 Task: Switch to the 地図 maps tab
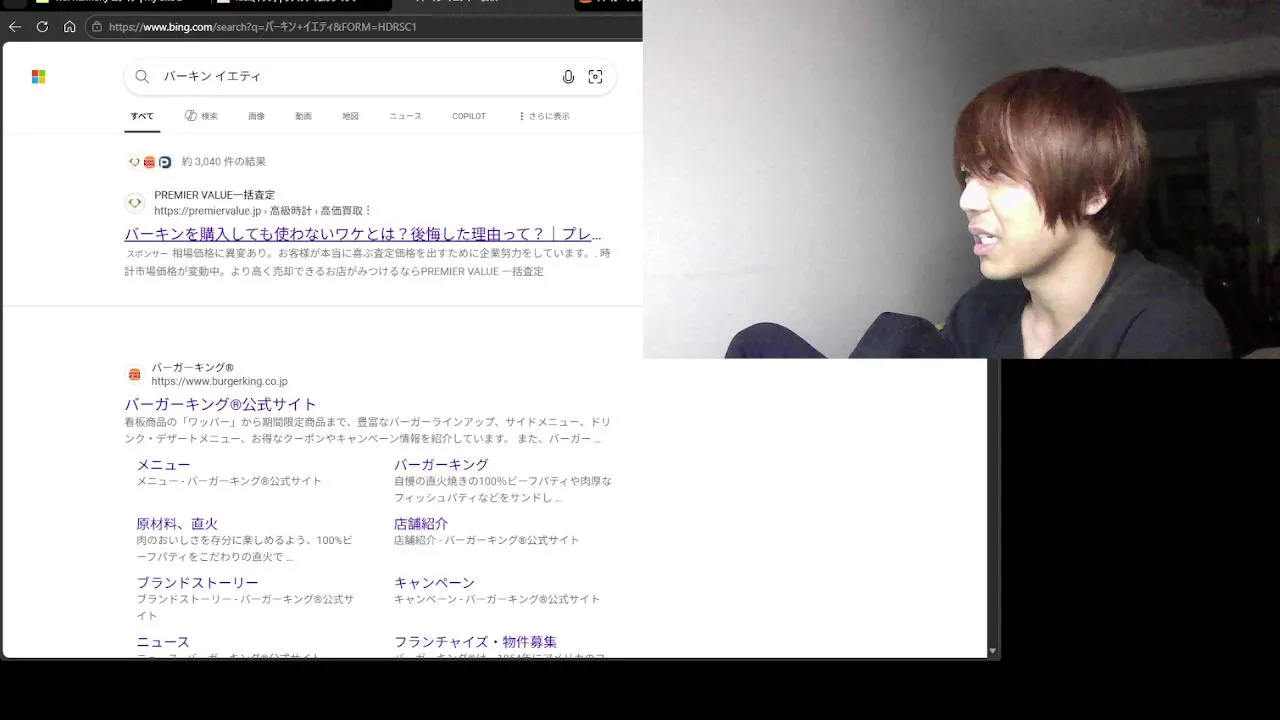[350, 116]
